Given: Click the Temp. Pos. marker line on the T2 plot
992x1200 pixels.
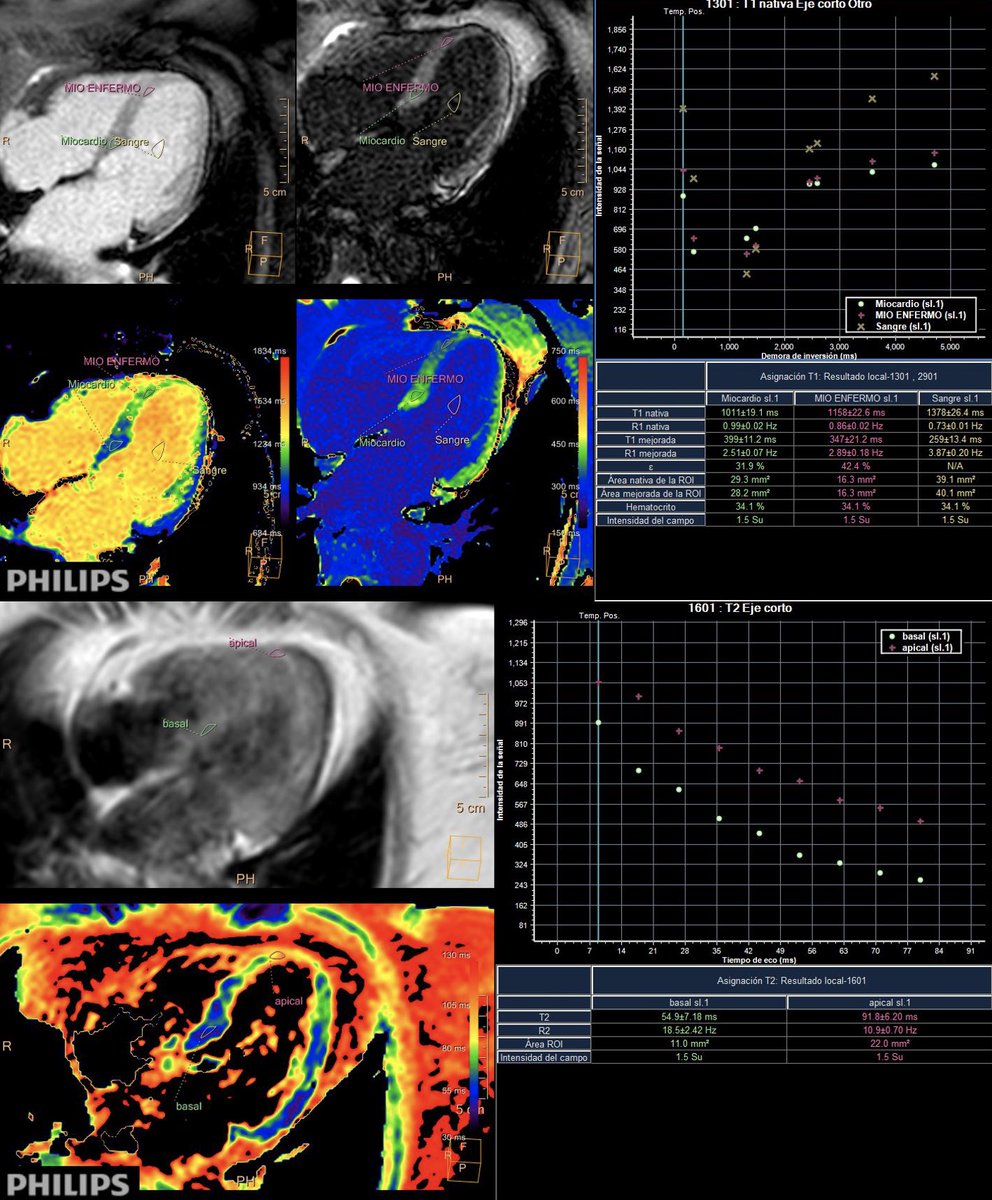Looking at the screenshot, I should (x=597, y=780).
